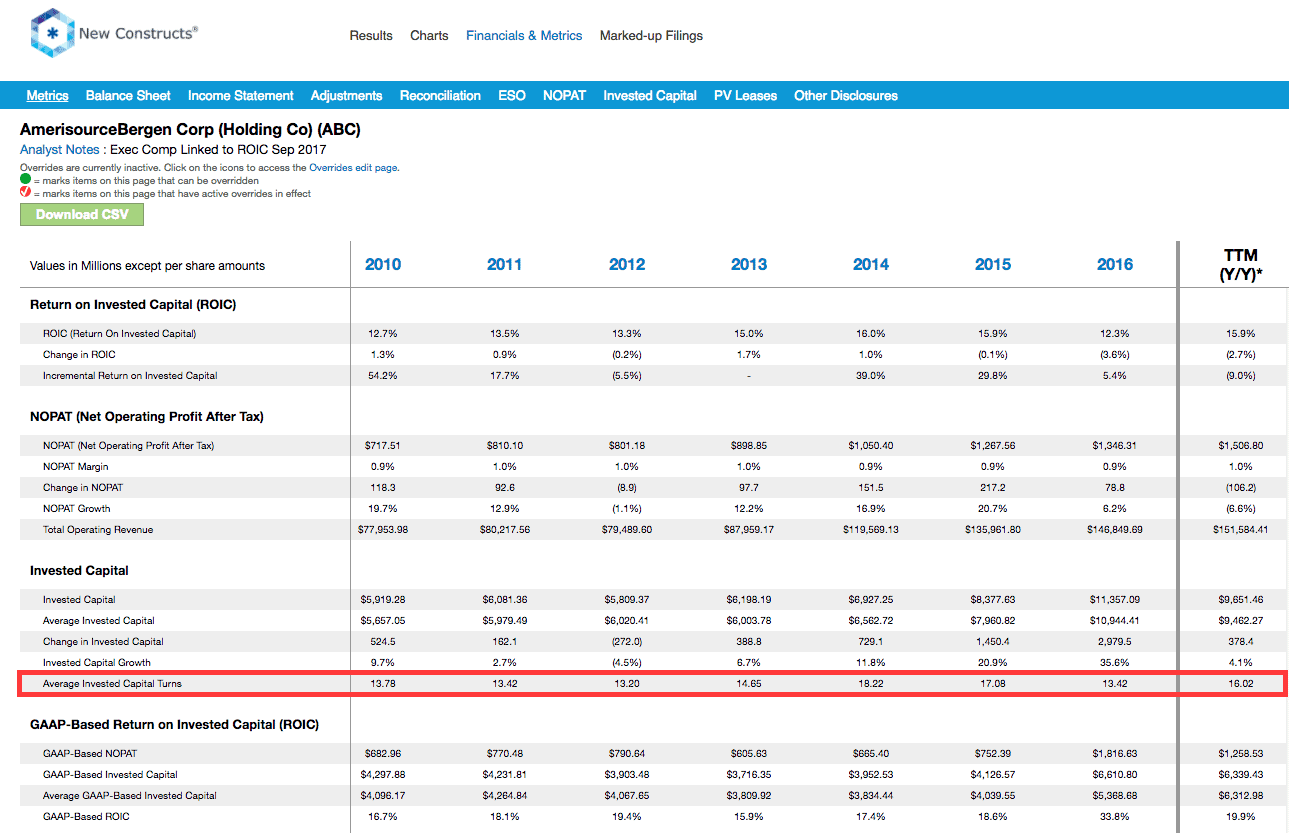Click 2011 Incremental Return value 17.7%

point(507,375)
